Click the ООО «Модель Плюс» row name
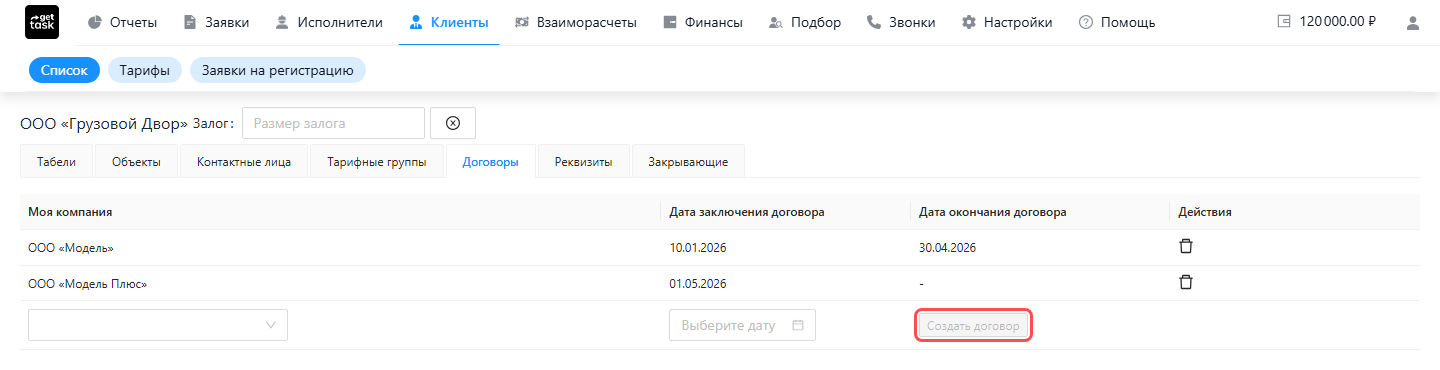This screenshot has height=370, width=1440. click(x=88, y=283)
